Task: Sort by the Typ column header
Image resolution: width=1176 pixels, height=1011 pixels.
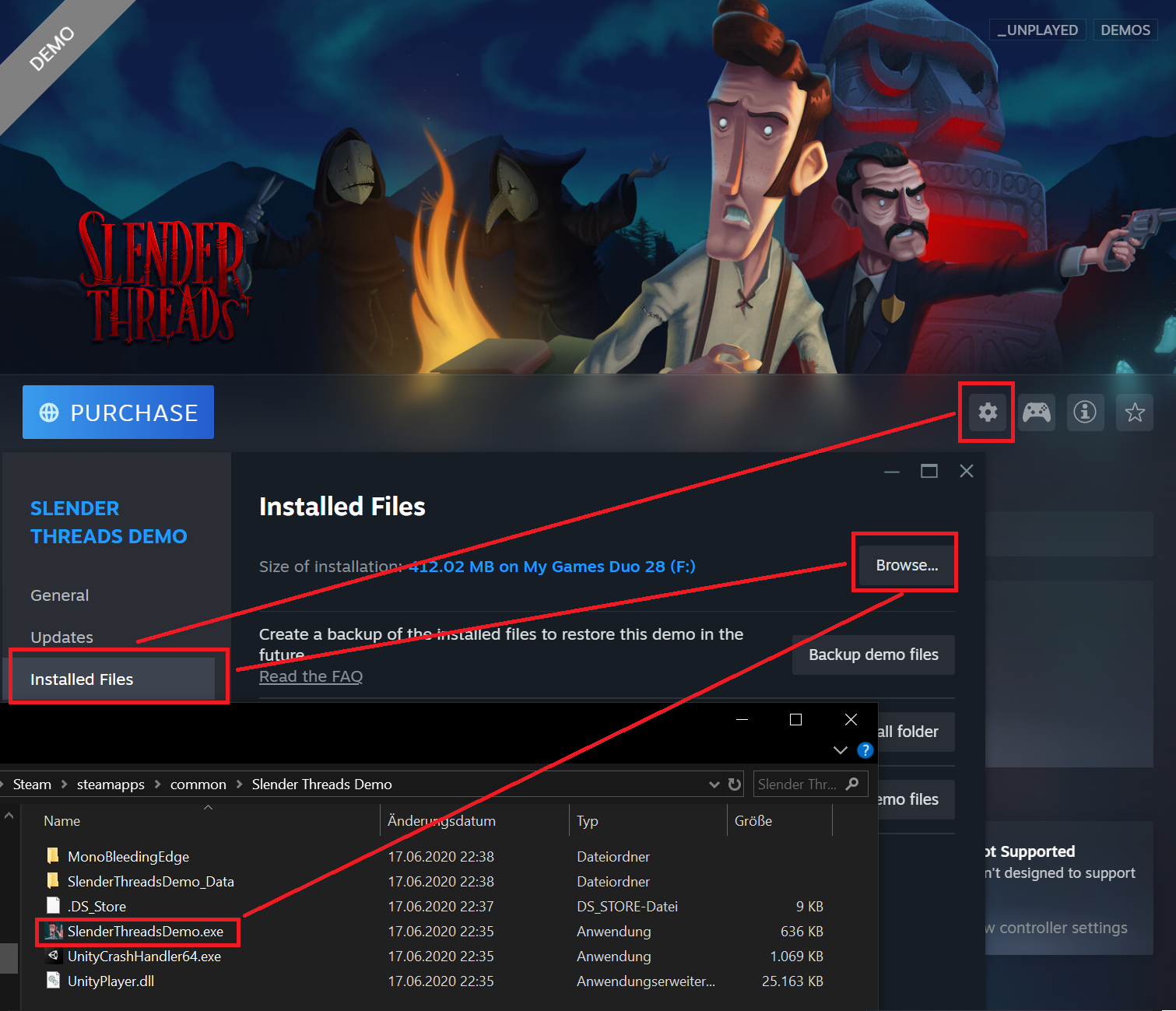Action: click(588, 821)
